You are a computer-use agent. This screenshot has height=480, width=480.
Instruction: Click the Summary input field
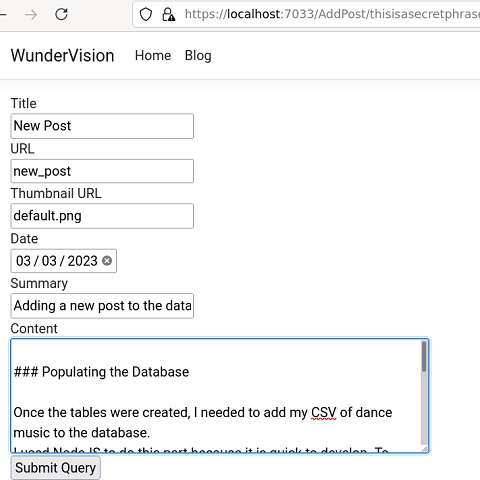coord(102,306)
